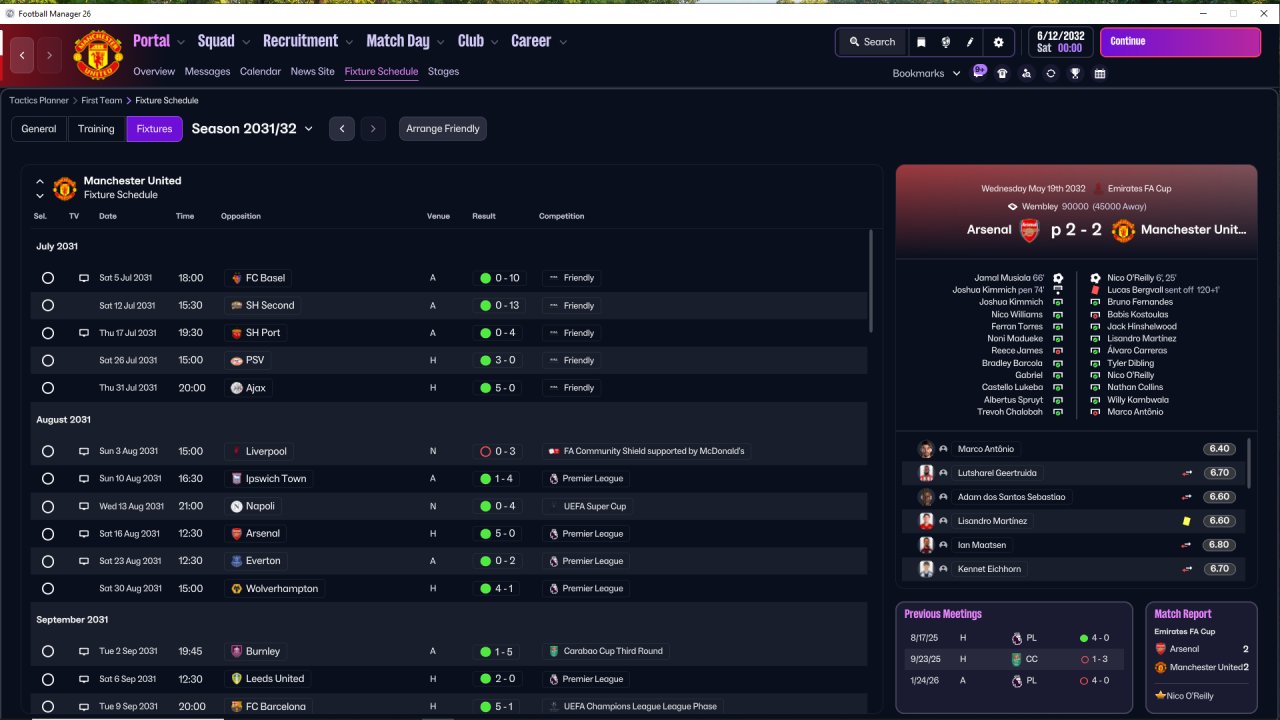Screen dimensions: 1280x720
Task: Switch to the Overview subtab
Action: click(x=154, y=72)
